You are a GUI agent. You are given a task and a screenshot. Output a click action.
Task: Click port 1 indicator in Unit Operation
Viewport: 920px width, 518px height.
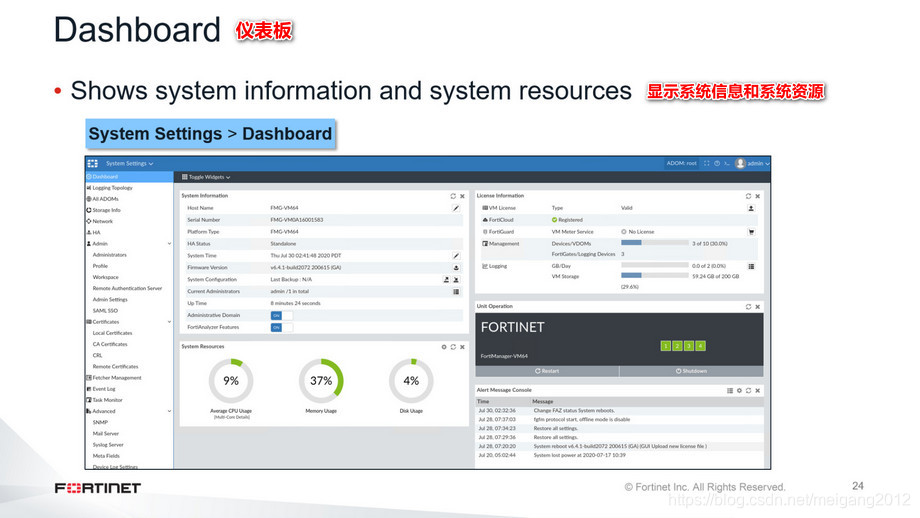pos(665,346)
